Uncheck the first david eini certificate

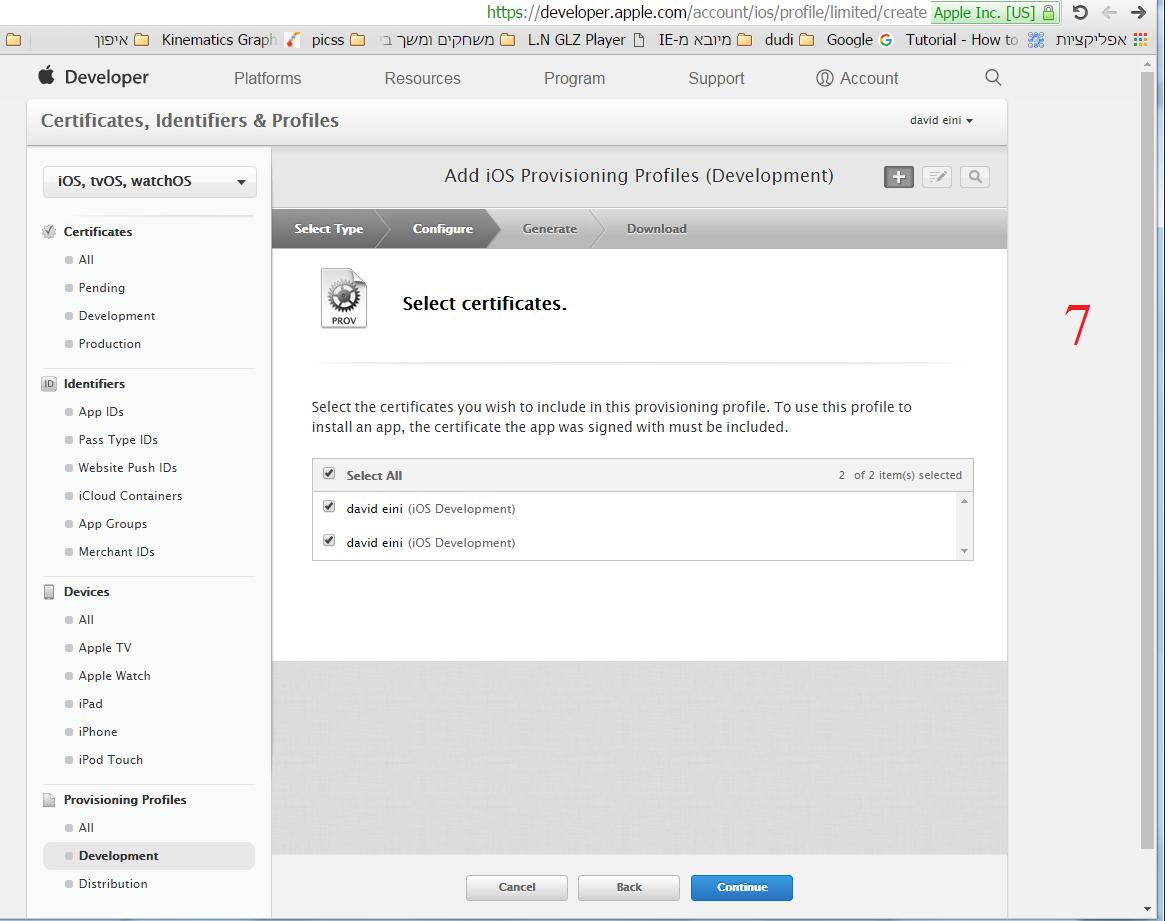(x=329, y=507)
